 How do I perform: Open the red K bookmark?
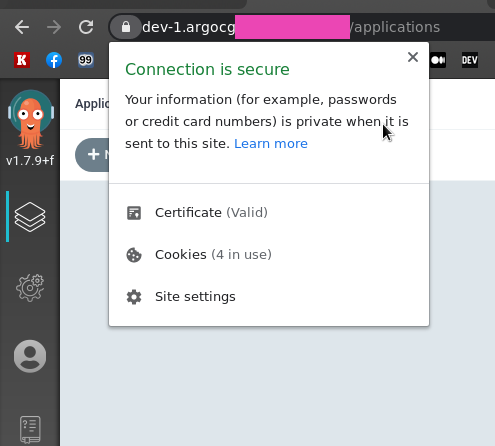point(22,60)
